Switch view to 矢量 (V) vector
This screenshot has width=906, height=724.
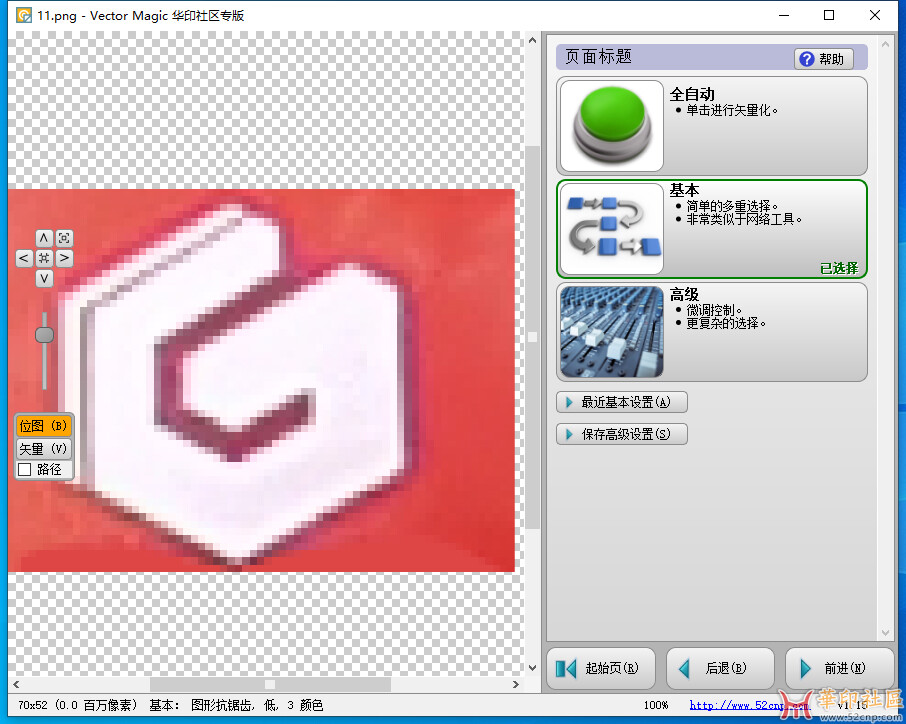click(x=44, y=448)
